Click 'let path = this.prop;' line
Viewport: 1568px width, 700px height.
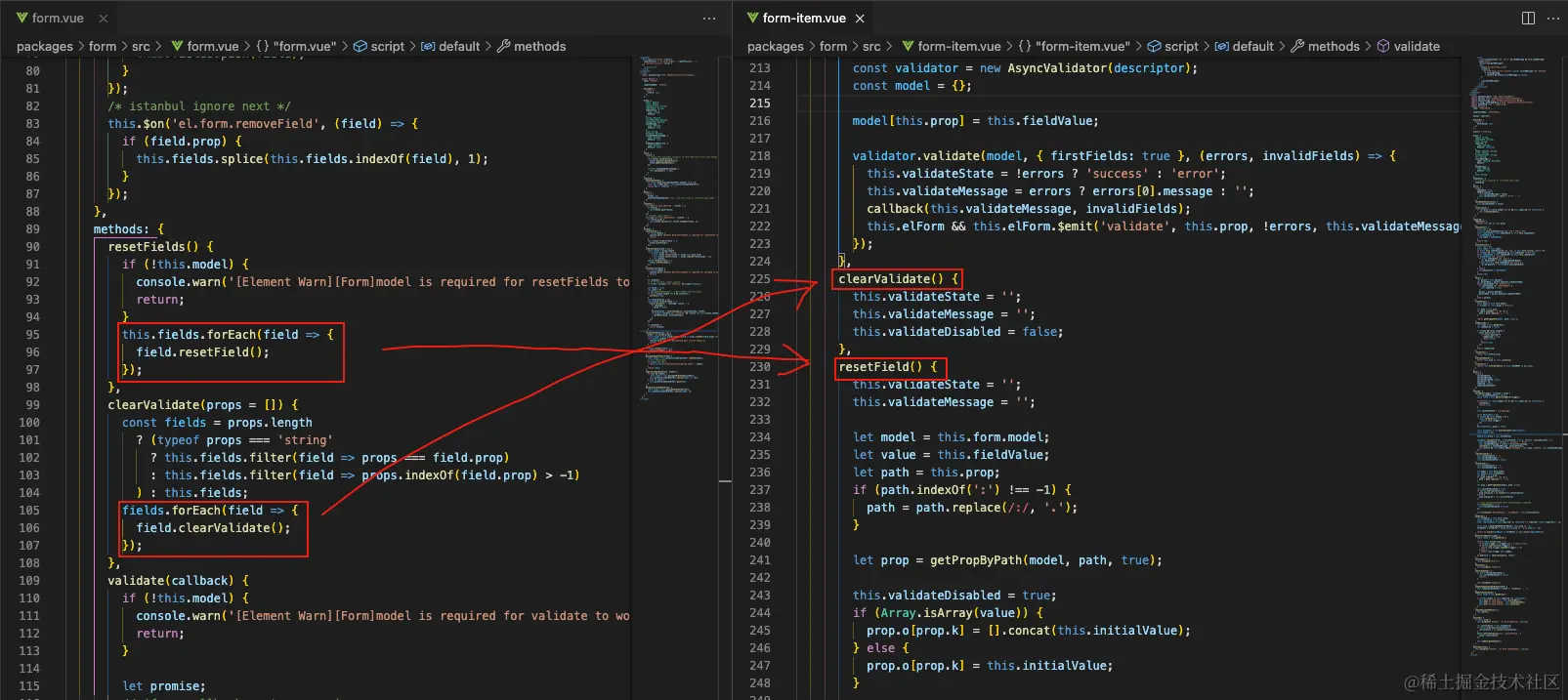[926, 473]
